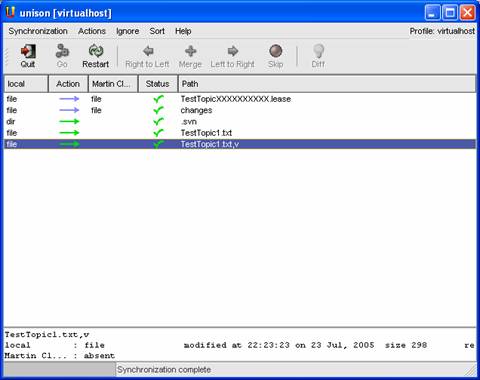Click status checkmark for .svn row
Image resolution: width=480 pixels, height=380 pixels.
click(158, 122)
